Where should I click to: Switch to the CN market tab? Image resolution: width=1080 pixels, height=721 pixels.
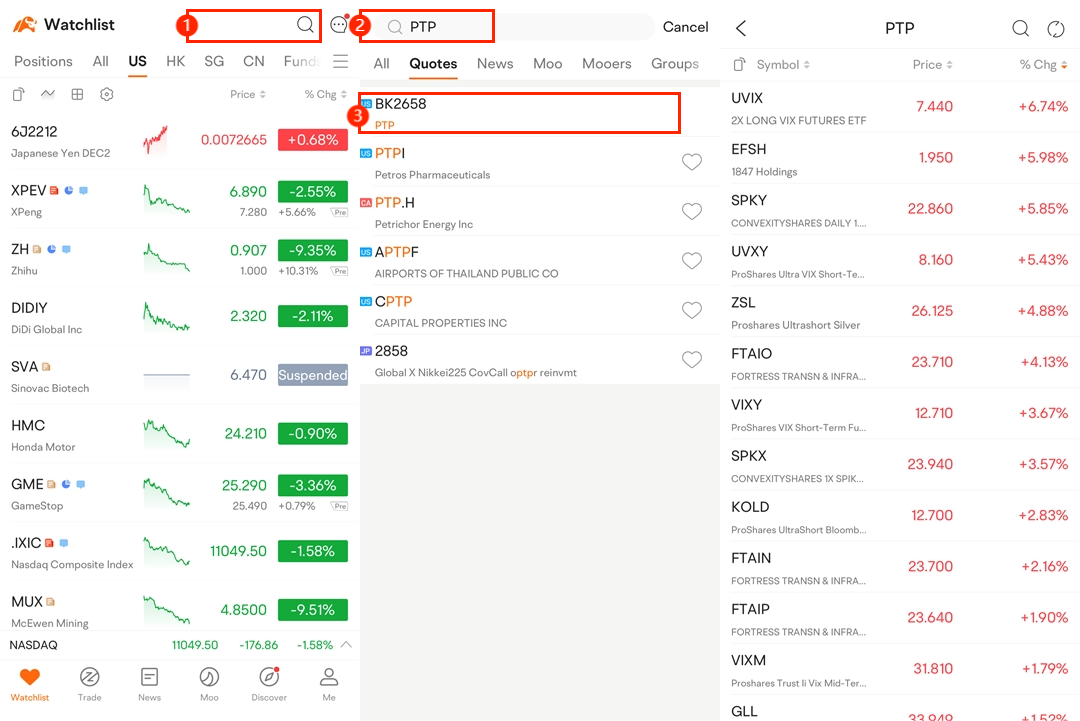click(x=253, y=61)
